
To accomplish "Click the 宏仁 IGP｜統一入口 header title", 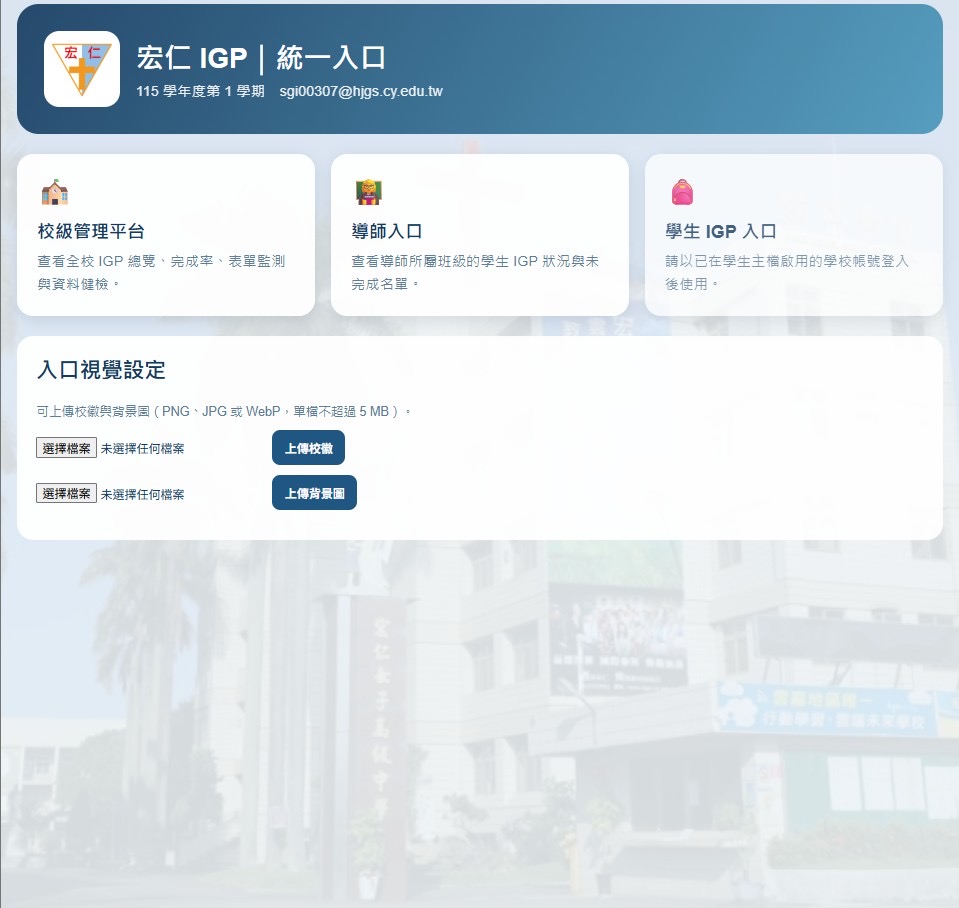I will 261,58.
